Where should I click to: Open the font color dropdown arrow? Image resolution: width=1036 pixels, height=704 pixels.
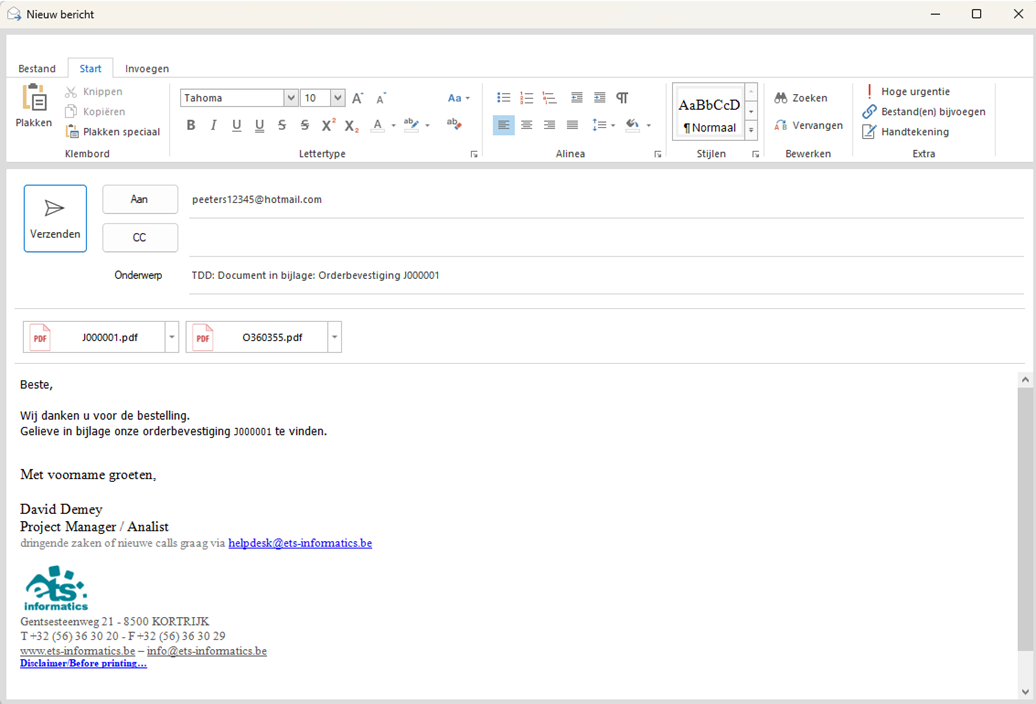point(394,125)
